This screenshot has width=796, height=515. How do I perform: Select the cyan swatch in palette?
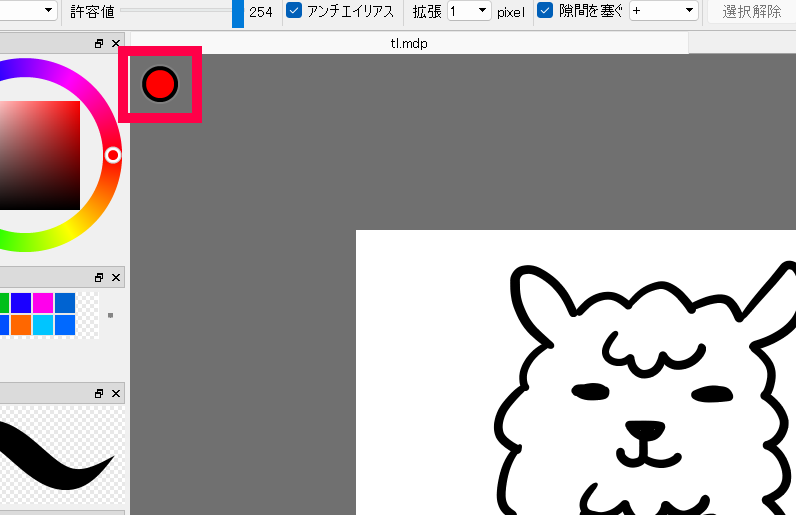tap(43, 325)
